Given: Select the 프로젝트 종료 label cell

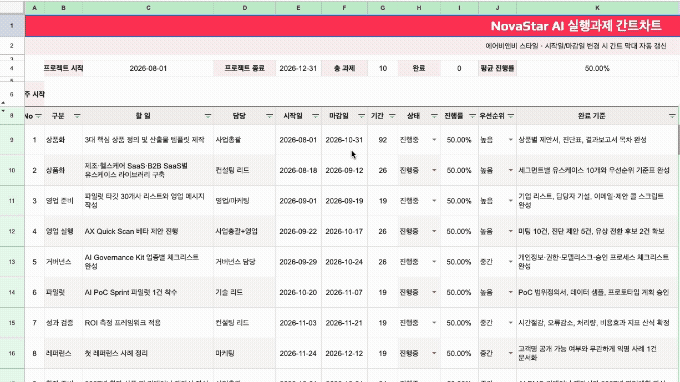Looking at the screenshot, I should pyautogui.click(x=245, y=68).
